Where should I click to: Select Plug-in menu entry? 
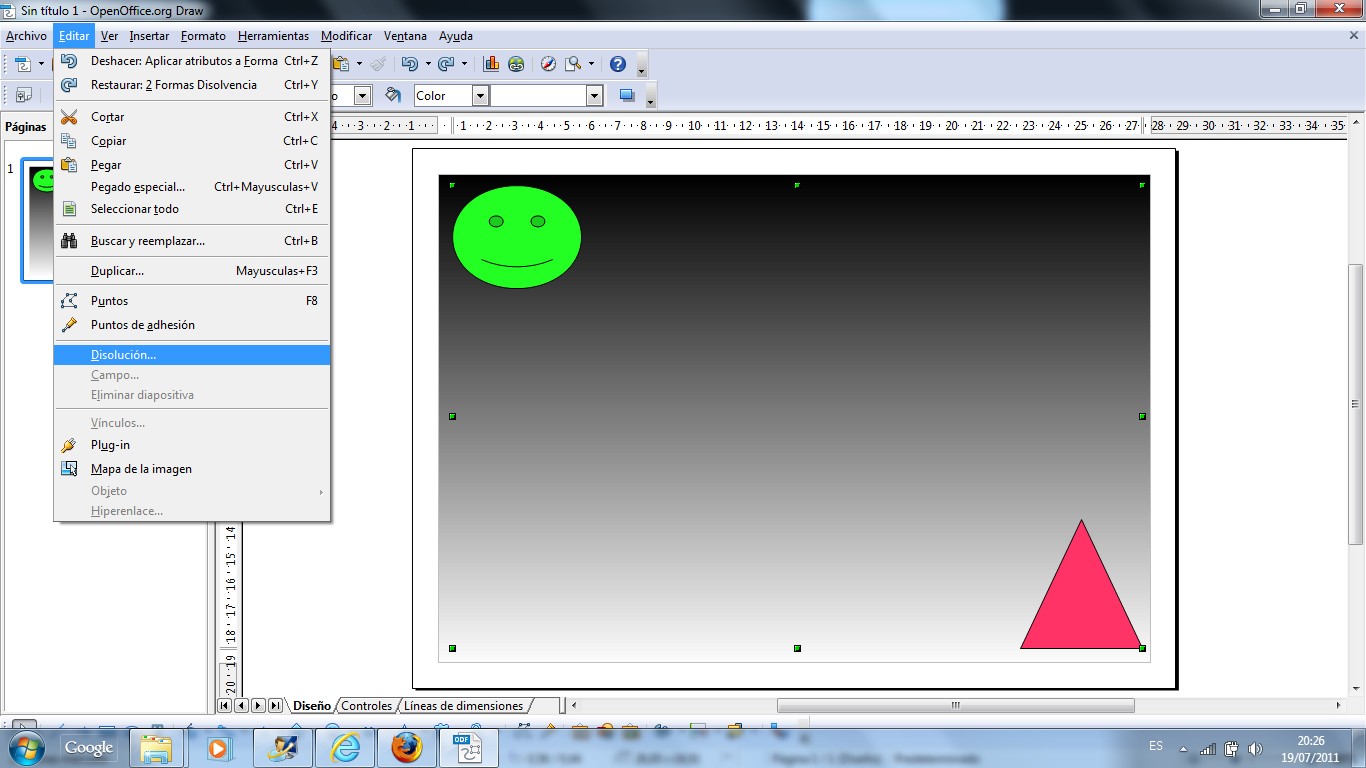(x=192, y=445)
